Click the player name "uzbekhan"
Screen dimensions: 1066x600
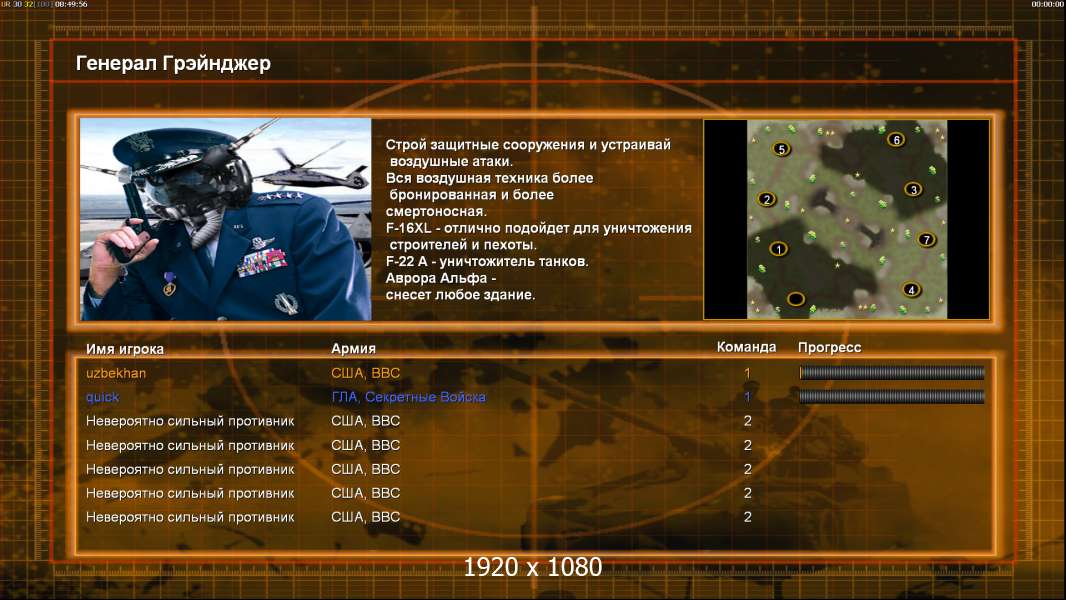116,373
